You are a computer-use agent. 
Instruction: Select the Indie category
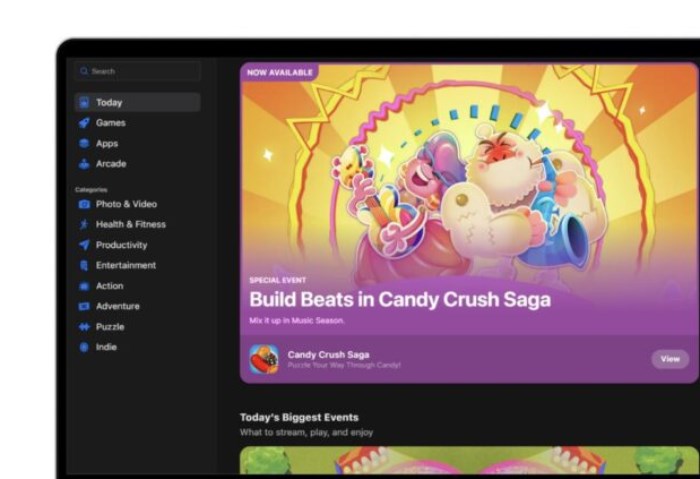pyautogui.click(x=106, y=347)
